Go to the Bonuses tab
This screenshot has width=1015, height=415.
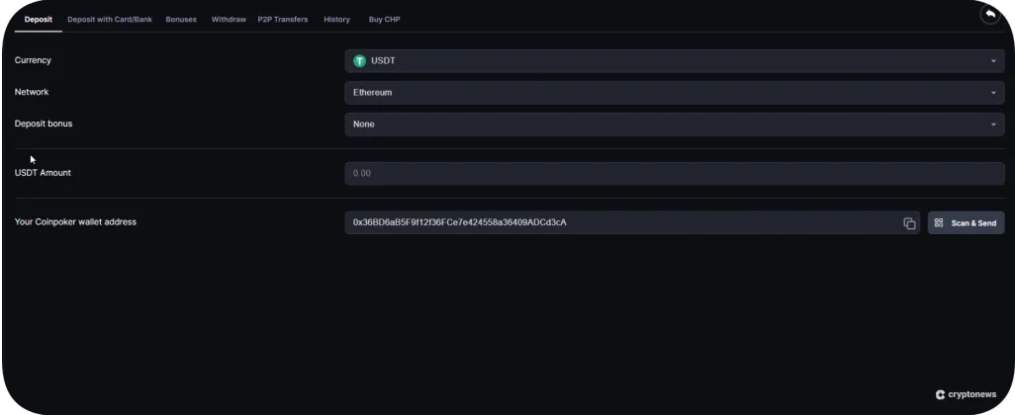coord(181,20)
